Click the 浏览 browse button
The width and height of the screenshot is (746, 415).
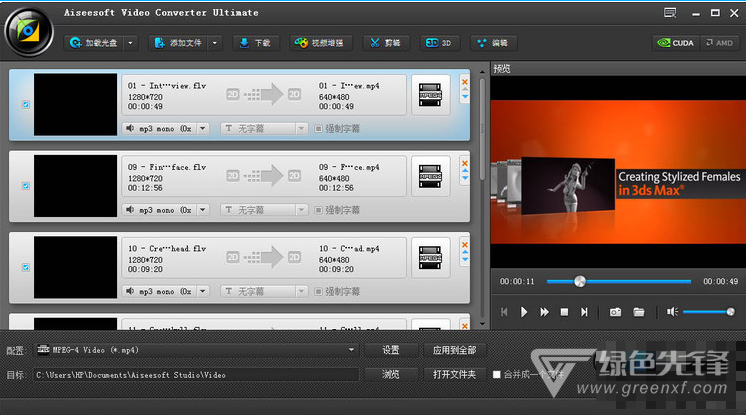(390, 374)
